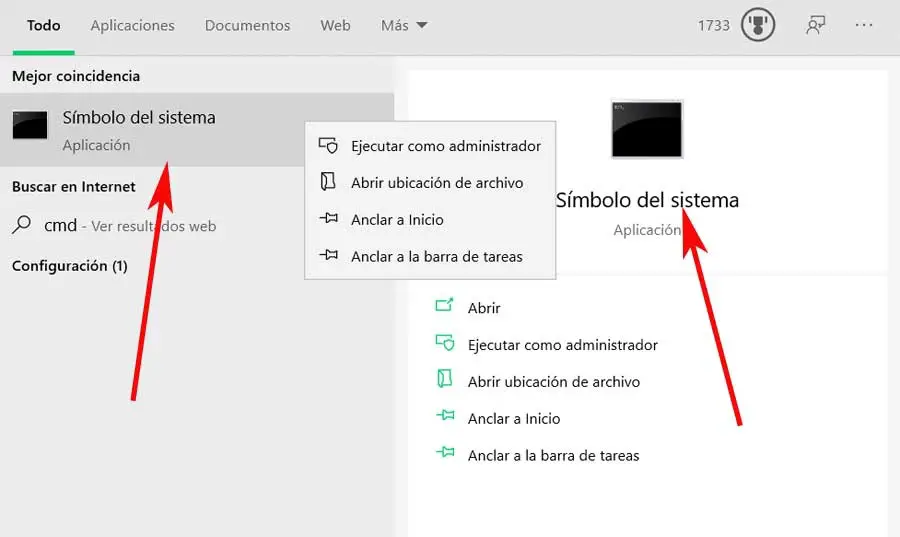This screenshot has height=537, width=900.
Task: Click green pin icon beside details Anclar a Inicio
Action: coord(445,415)
